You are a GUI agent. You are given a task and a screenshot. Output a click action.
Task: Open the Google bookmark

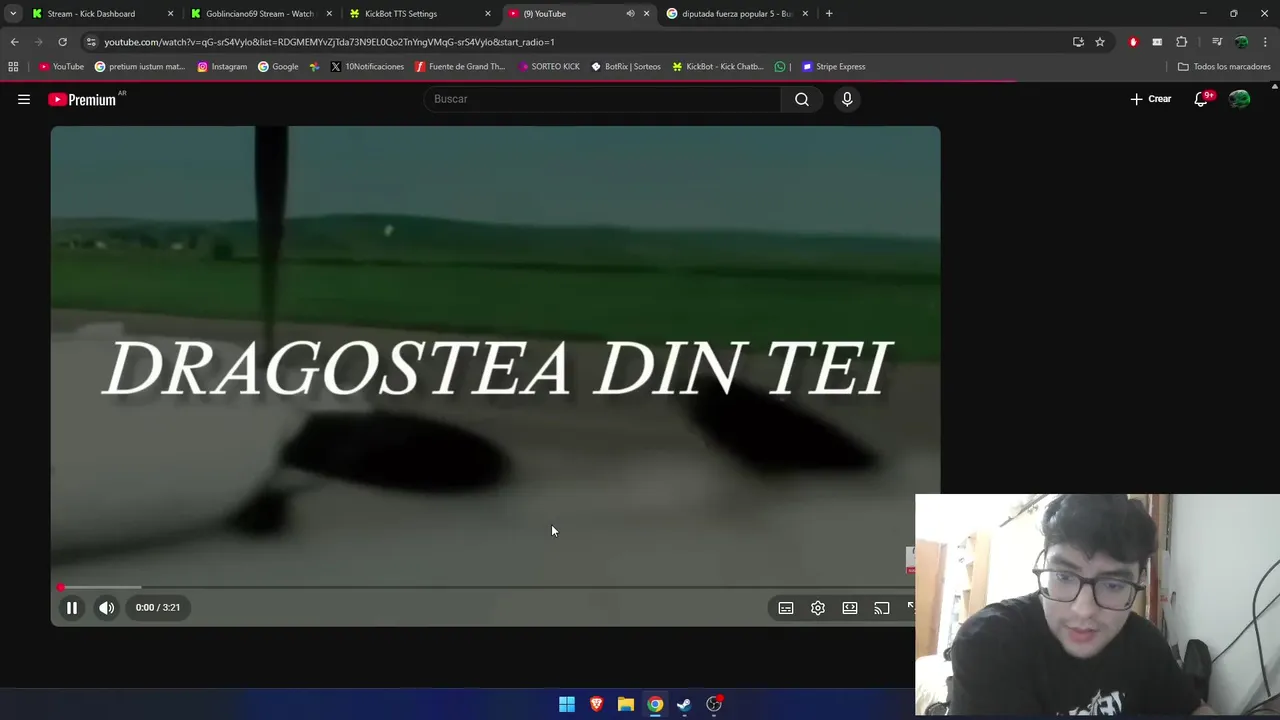click(278, 67)
